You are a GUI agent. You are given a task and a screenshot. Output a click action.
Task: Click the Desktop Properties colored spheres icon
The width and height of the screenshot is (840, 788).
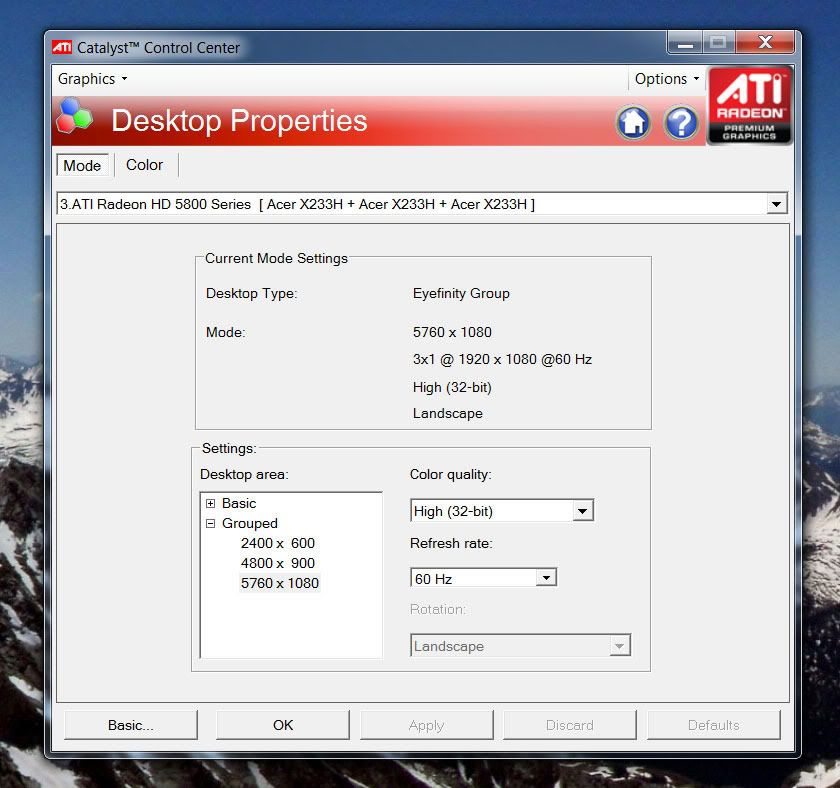(74, 116)
